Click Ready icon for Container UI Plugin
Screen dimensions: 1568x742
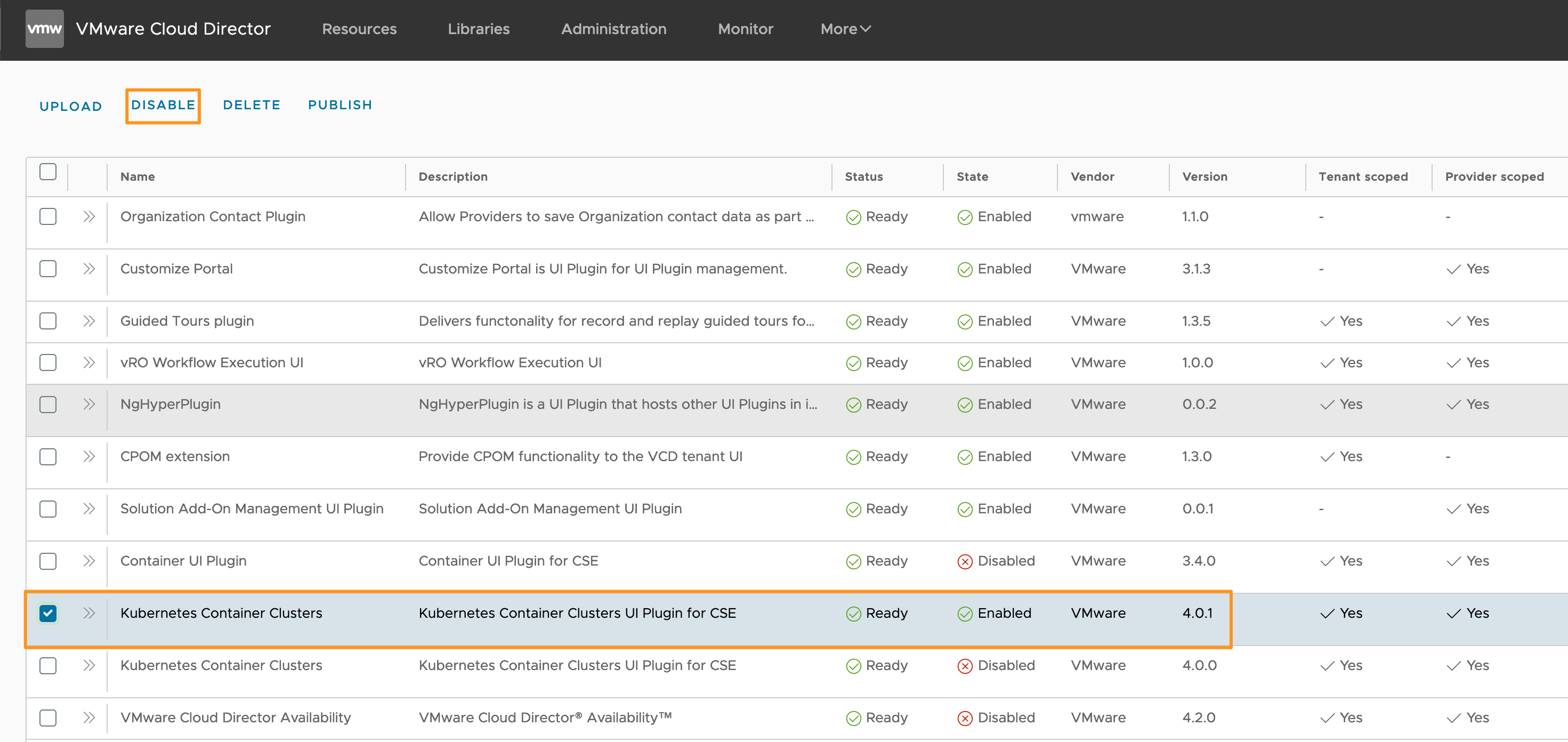853,562
